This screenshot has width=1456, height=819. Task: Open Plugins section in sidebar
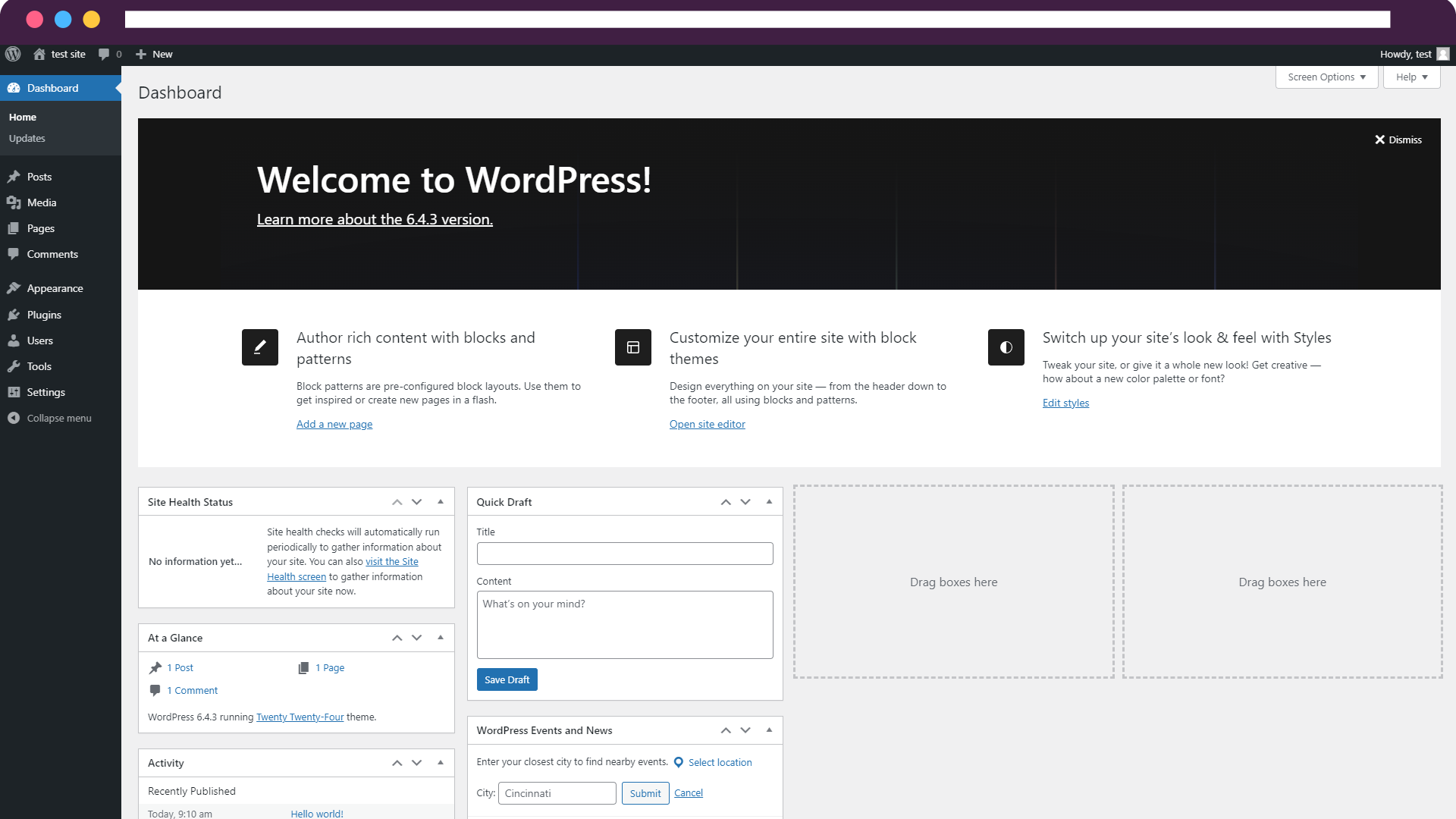[x=44, y=314]
